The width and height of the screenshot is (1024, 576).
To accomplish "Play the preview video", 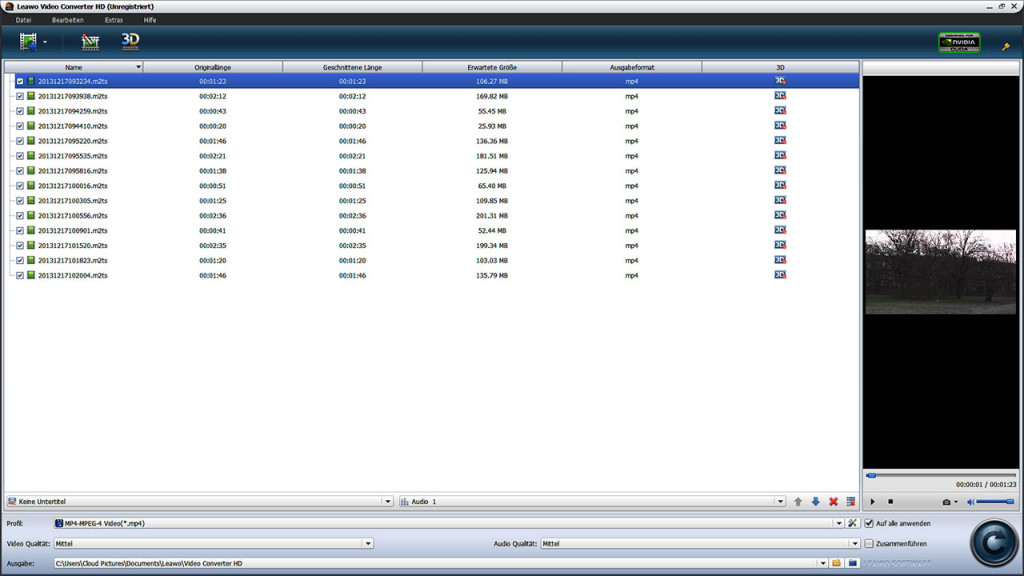I will tap(873, 501).
